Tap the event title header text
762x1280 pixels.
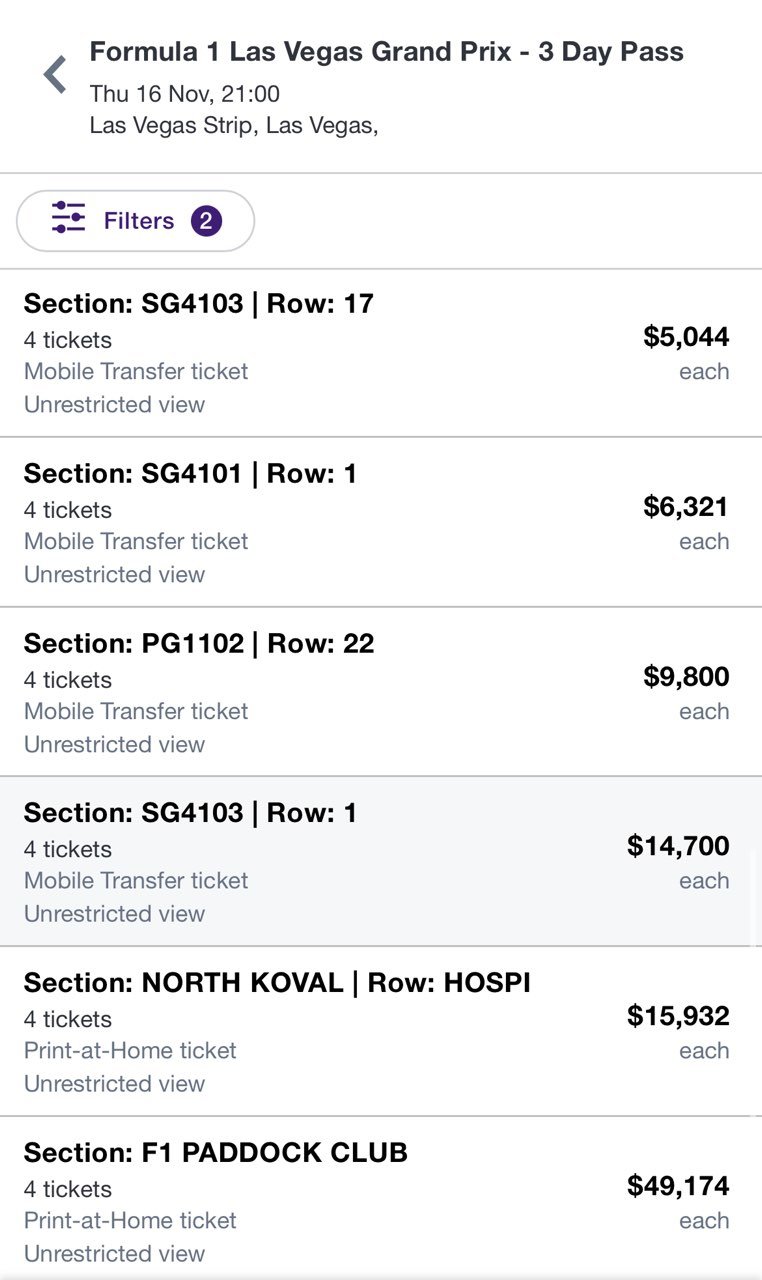click(387, 53)
